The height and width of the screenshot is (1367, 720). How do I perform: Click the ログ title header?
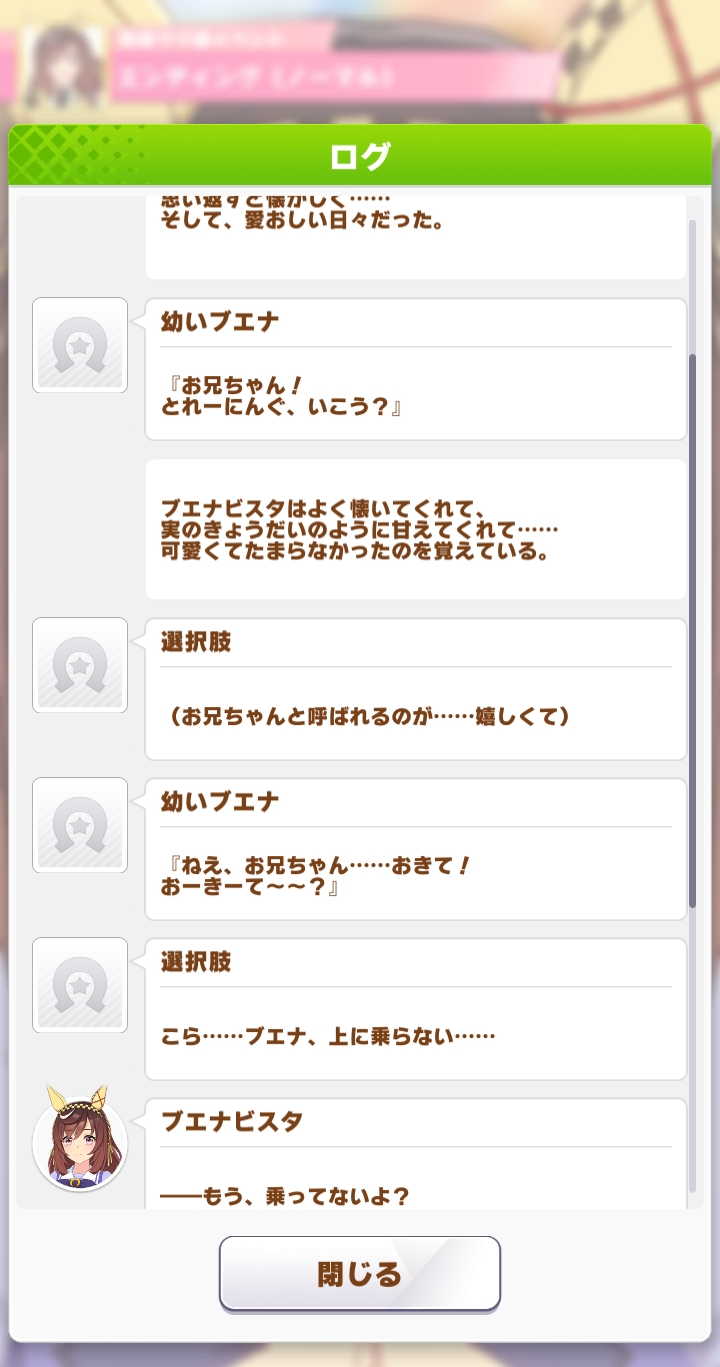click(360, 156)
